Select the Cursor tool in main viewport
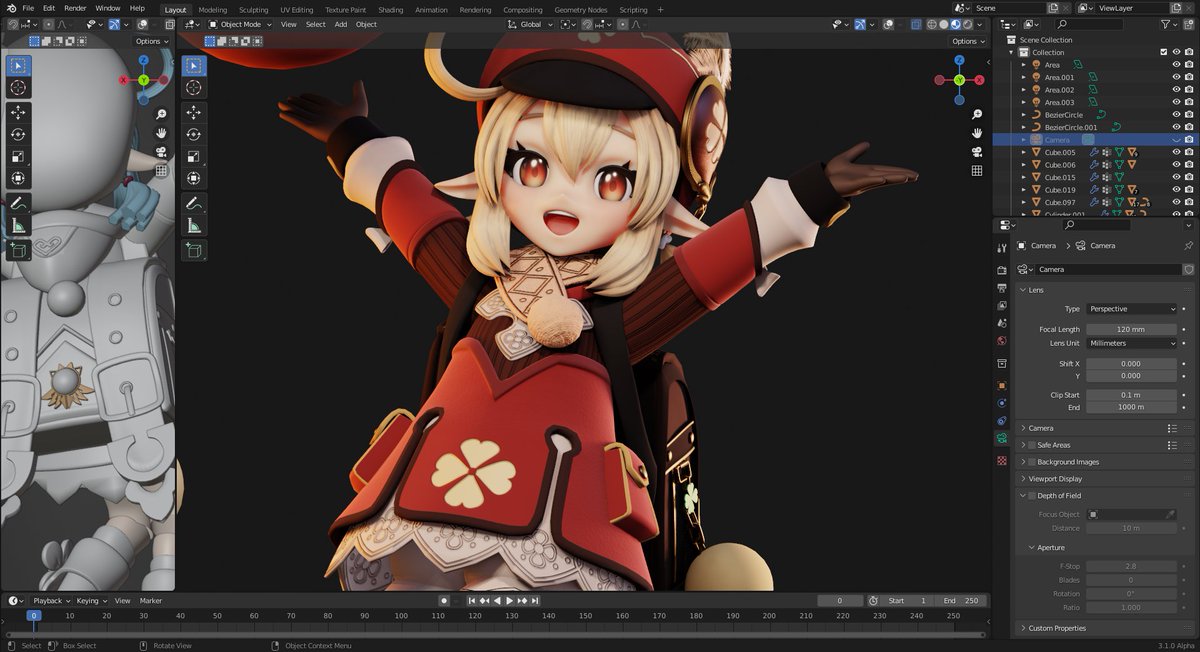1200x652 pixels. tap(194, 88)
